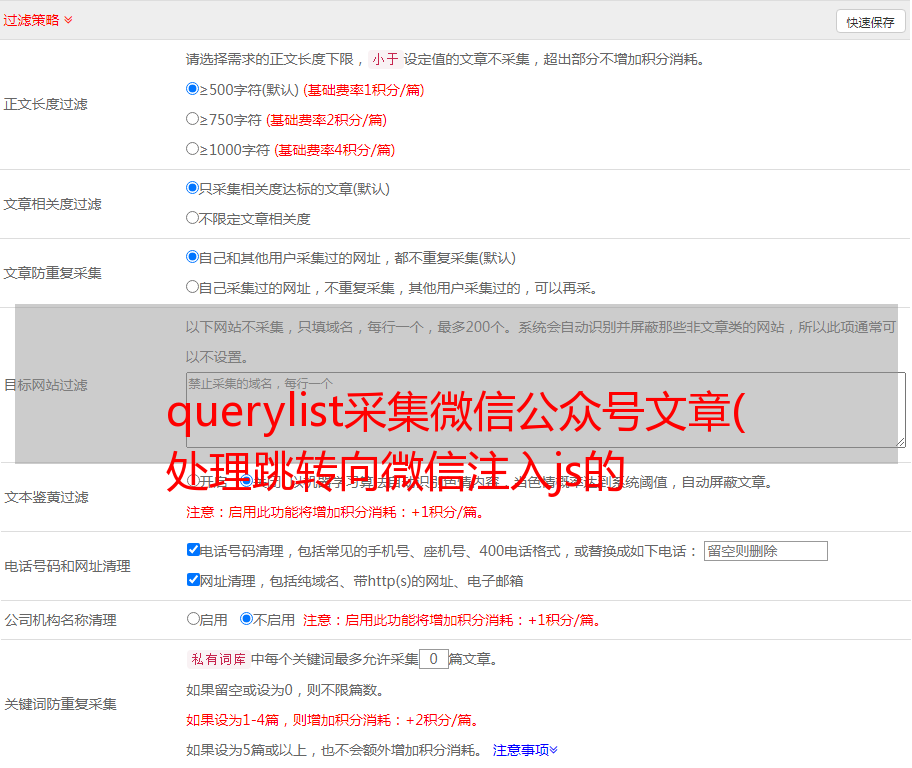Click the 私有词库 tag

(216, 659)
